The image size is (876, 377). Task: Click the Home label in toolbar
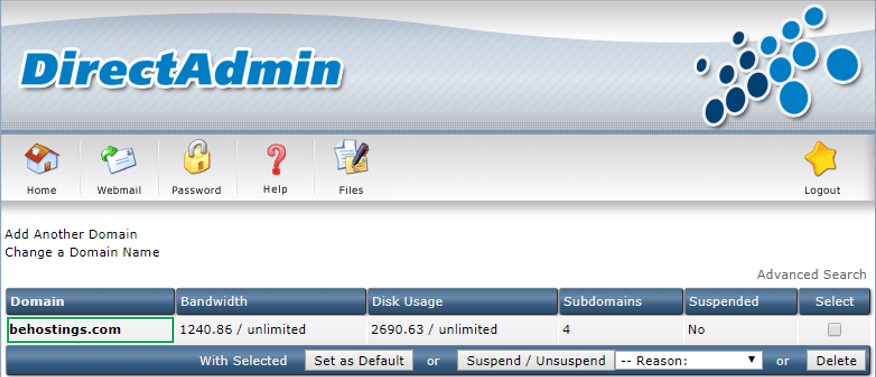42,190
